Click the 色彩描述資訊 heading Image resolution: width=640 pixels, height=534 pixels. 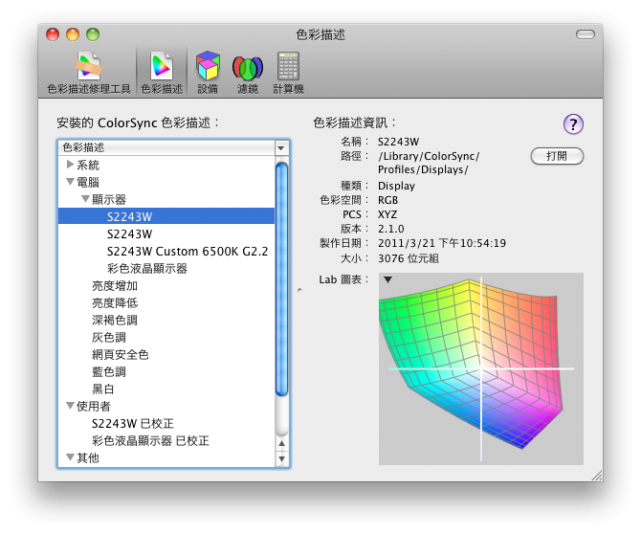coord(355,122)
